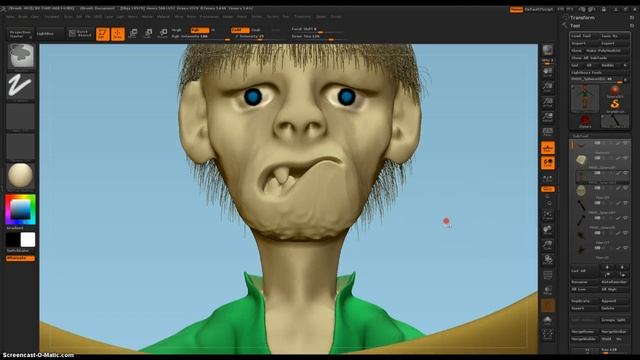Screen dimensions: 640x360
Task: Open the Alpha menu
Action: coord(11,17)
